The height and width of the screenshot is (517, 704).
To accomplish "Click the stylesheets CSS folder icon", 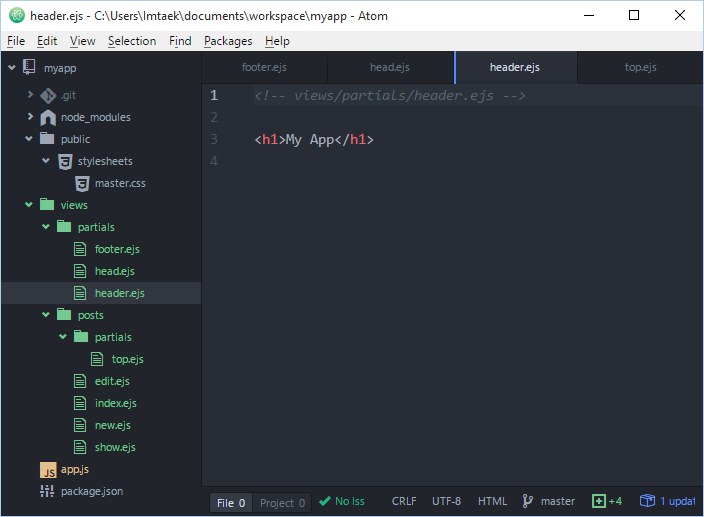I will click(x=65, y=162).
